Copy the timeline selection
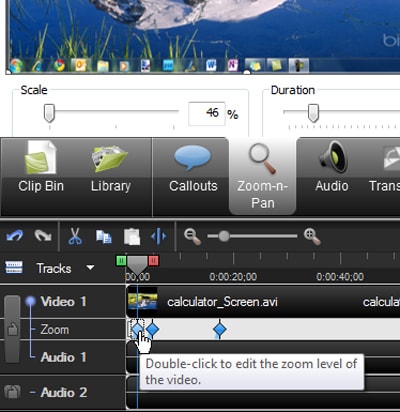 (x=104, y=237)
